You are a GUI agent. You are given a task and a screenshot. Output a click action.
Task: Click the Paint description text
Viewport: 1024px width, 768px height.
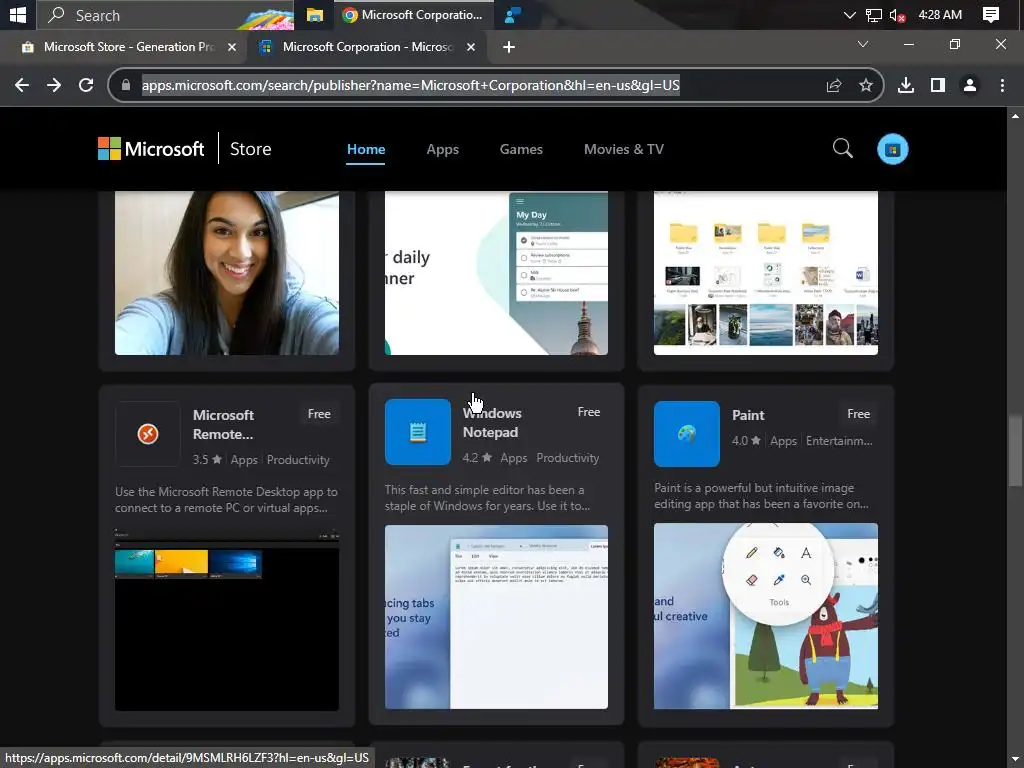pyautogui.click(x=761, y=496)
